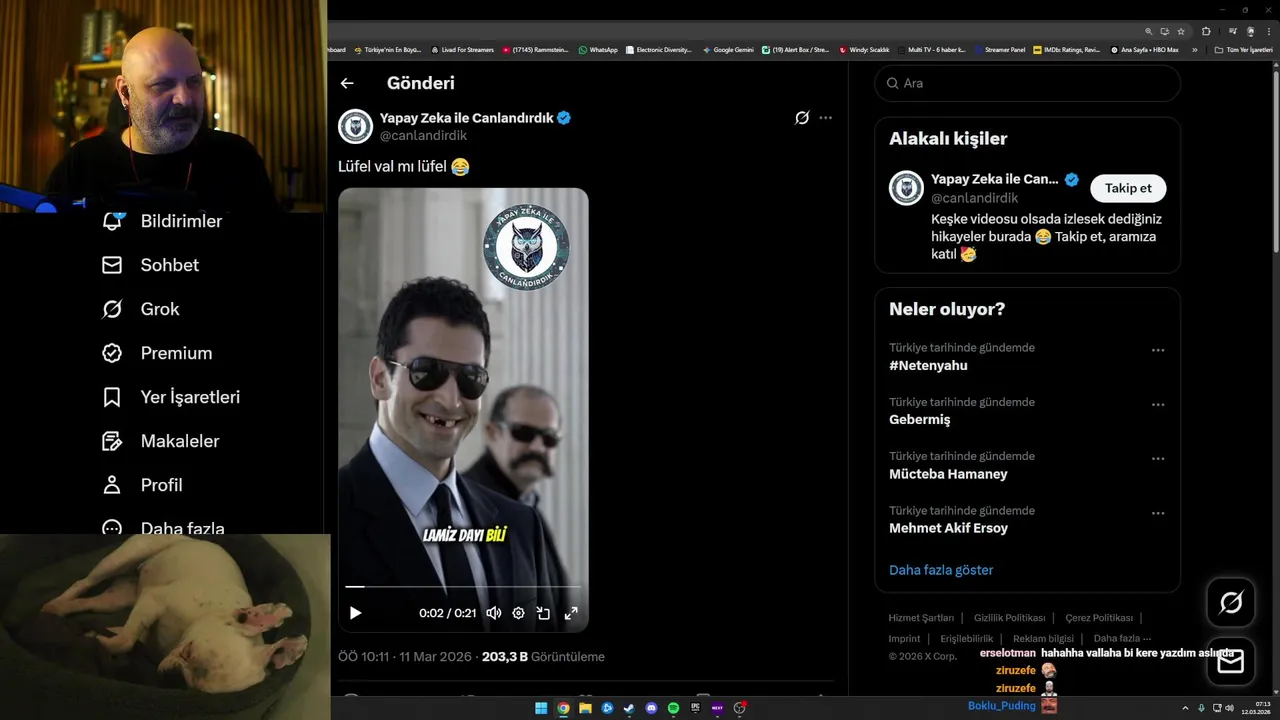This screenshot has height=720, width=1280.
Task: Click the @canlandirdik handle under post author
Action: pyautogui.click(x=423, y=136)
